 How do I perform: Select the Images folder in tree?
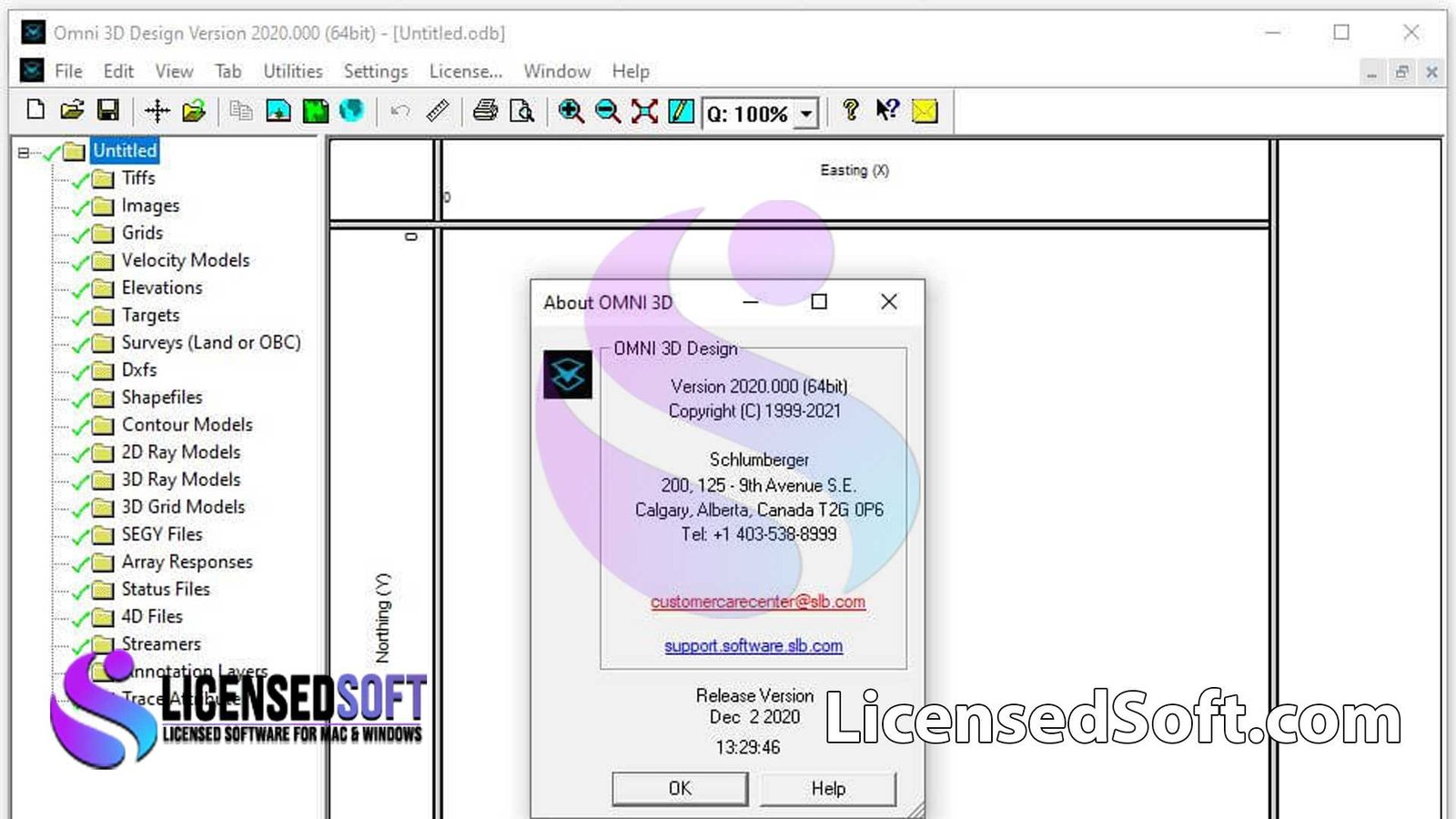click(150, 206)
